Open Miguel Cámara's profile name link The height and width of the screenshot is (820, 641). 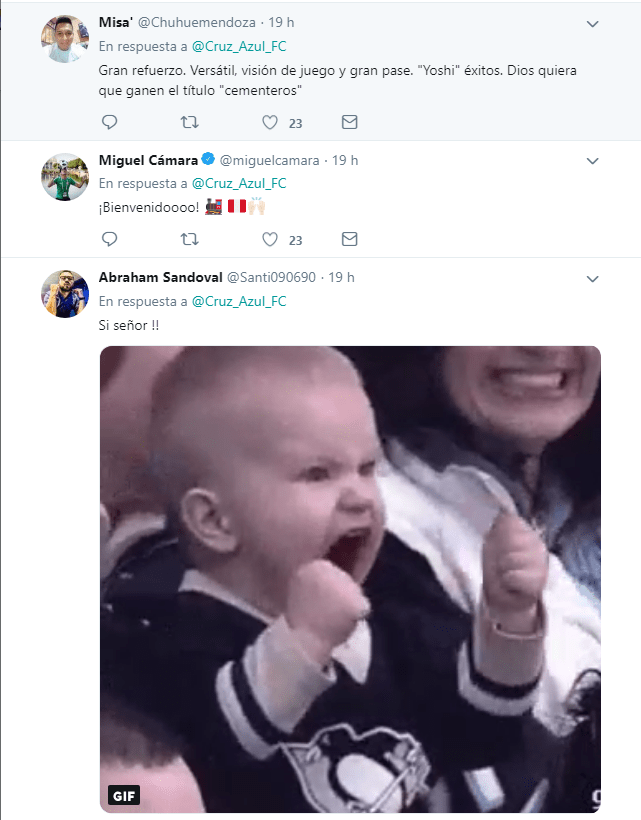(147, 160)
